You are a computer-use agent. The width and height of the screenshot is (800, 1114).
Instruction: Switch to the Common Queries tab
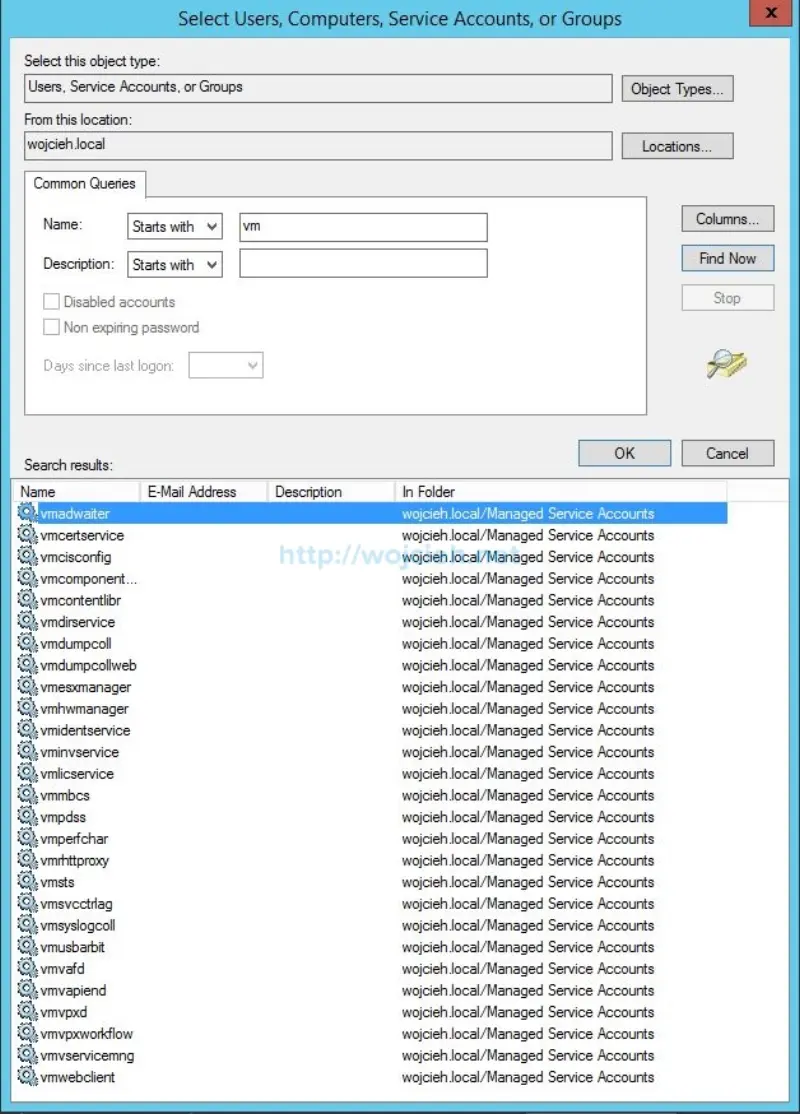click(84, 184)
